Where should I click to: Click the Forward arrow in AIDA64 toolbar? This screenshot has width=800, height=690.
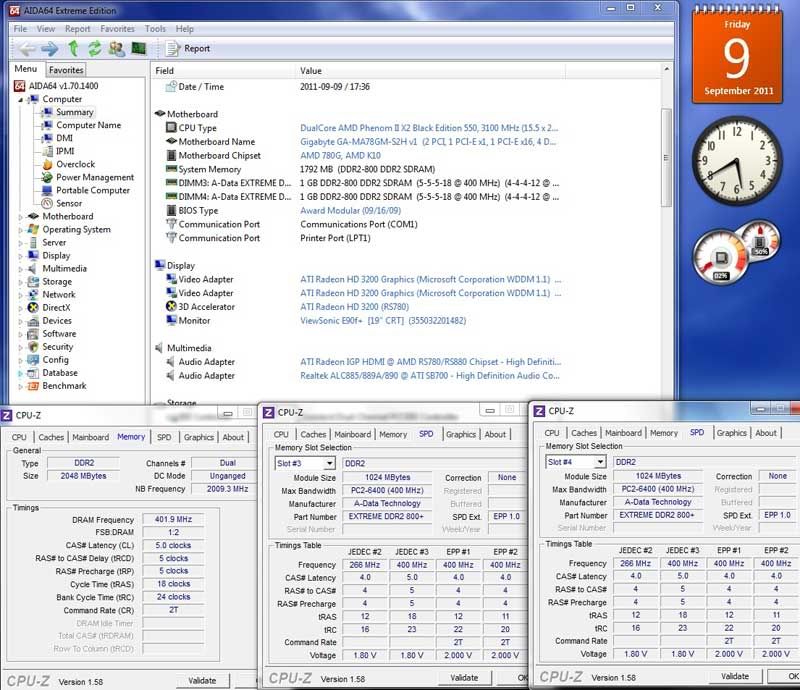coord(49,48)
